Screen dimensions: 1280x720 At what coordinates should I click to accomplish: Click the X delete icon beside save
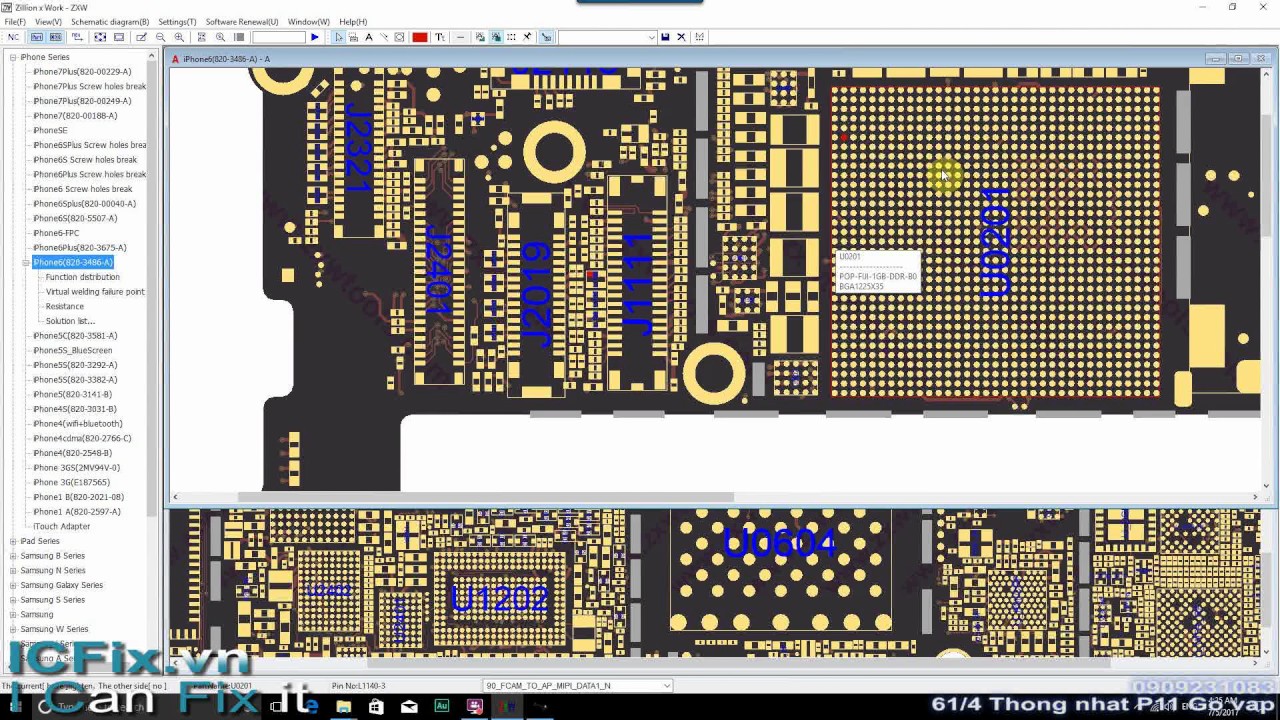(x=681, y=37)
